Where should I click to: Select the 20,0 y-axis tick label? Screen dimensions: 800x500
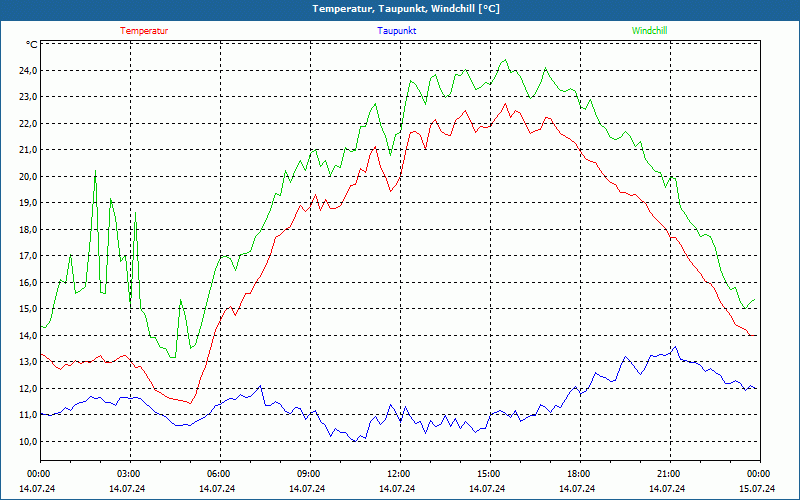point(27,177)
